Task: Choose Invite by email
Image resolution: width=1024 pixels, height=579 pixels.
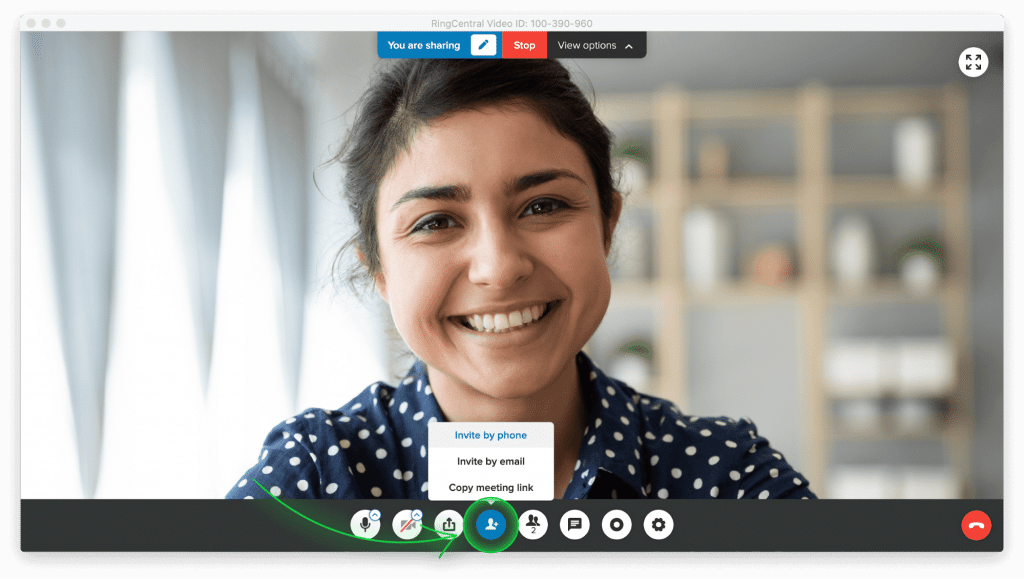Action: [490, 462]
